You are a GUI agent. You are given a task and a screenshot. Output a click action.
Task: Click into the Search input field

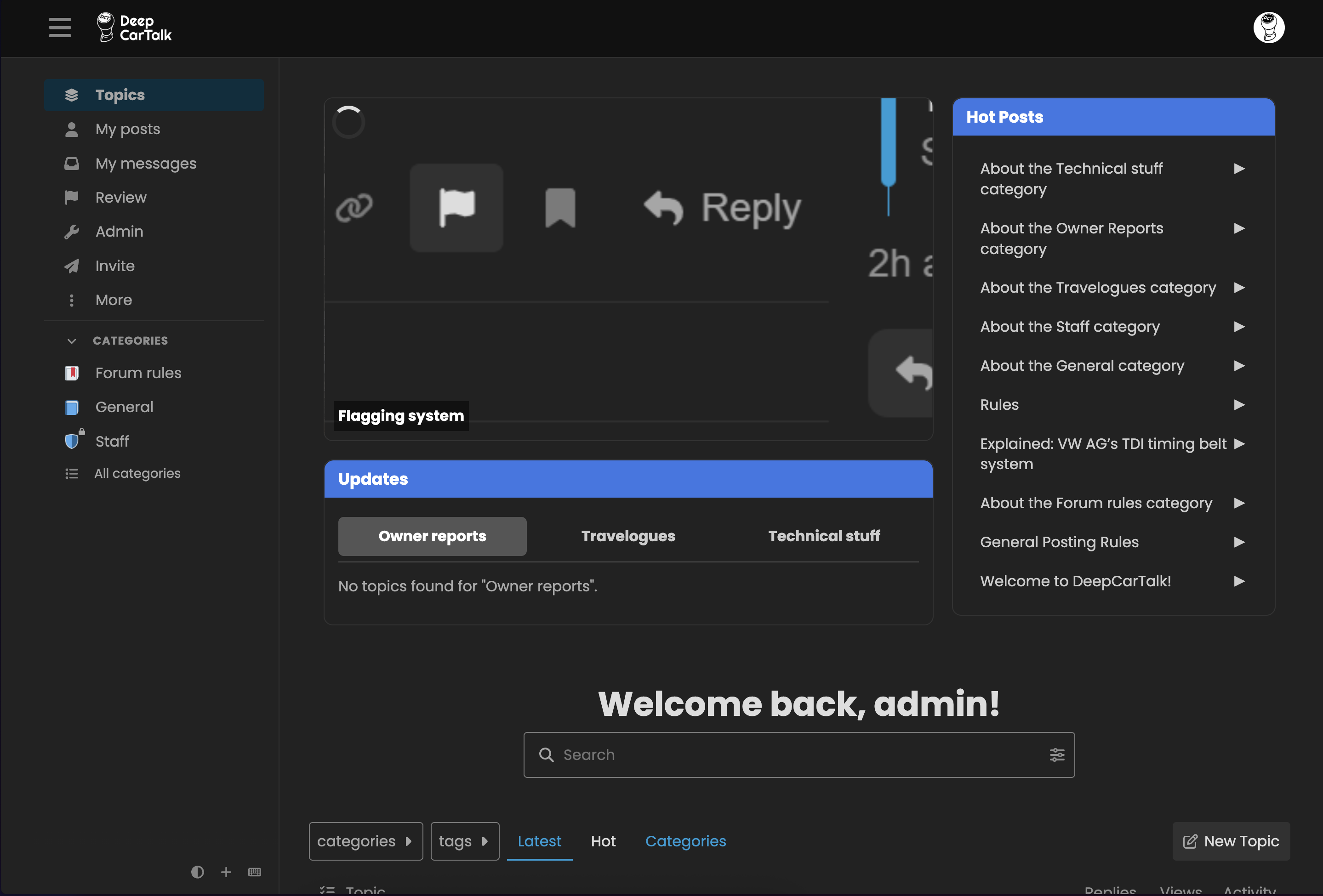pyautogui.click(x=797, y=755)
